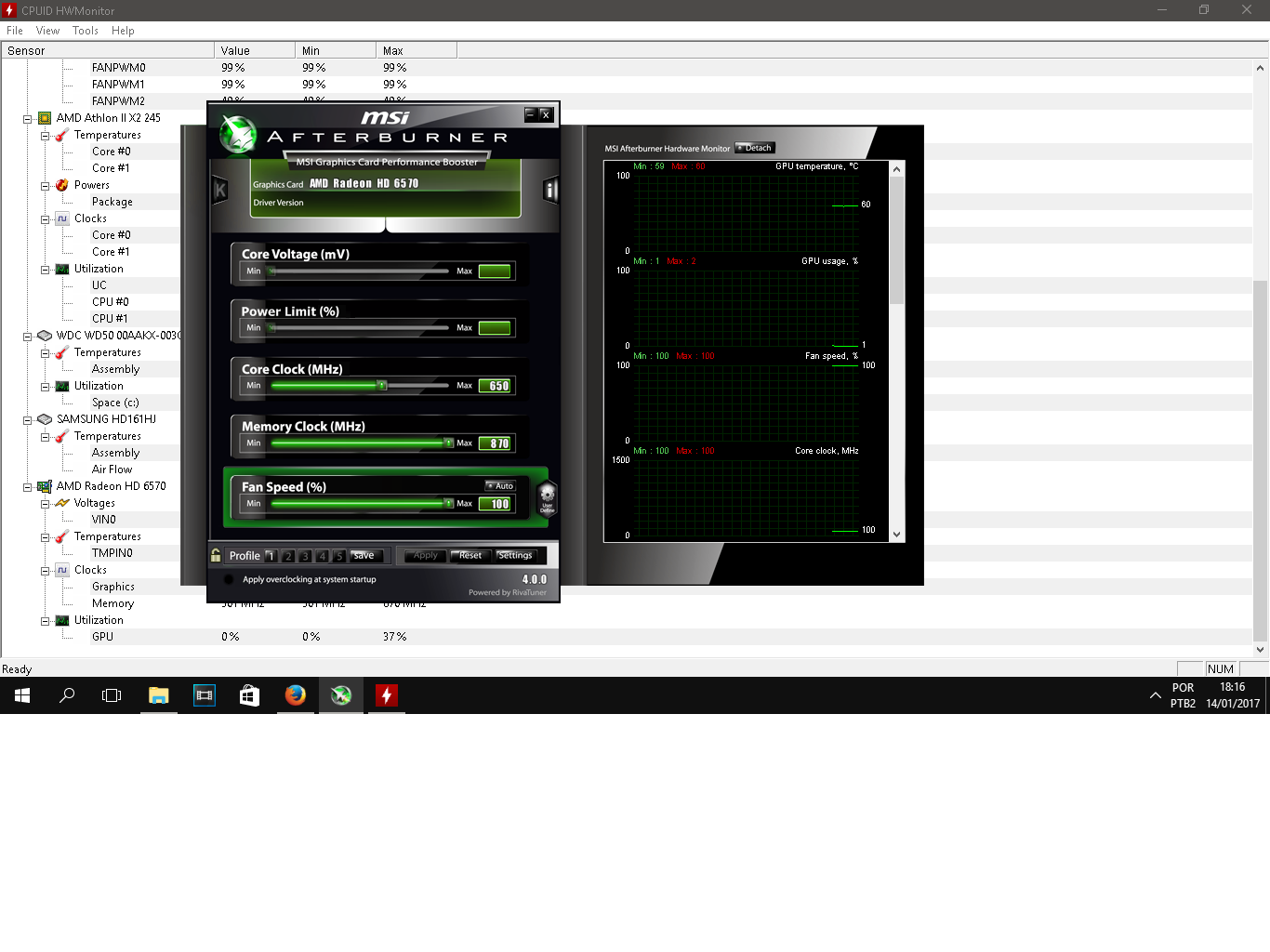Collapse Temperatures under AMD Athlon
This screenshot has height=952, width=1270.
[x=45, y=136]
